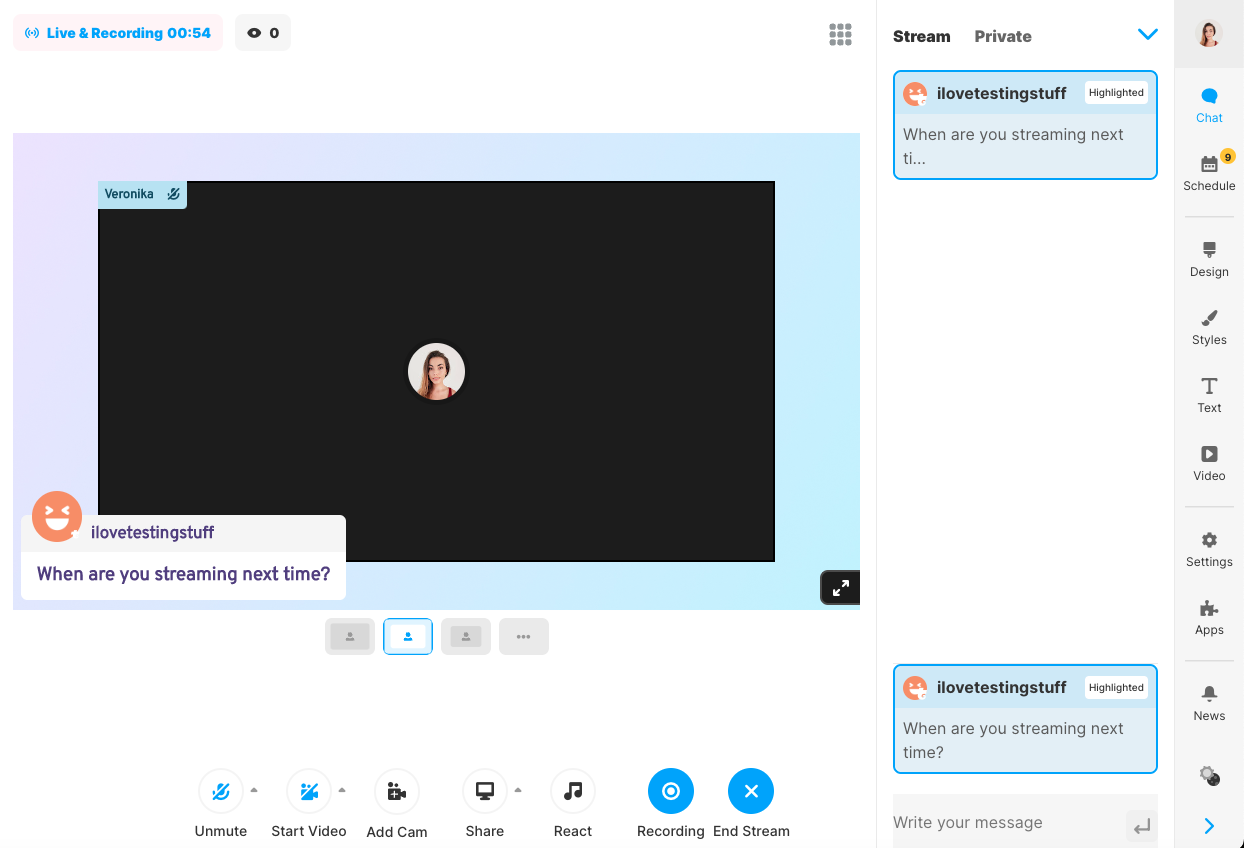Open more layout options ellipsis
Image resolution: width=1244 pixels, height=848 pixels.
click(x=524, y=636)
